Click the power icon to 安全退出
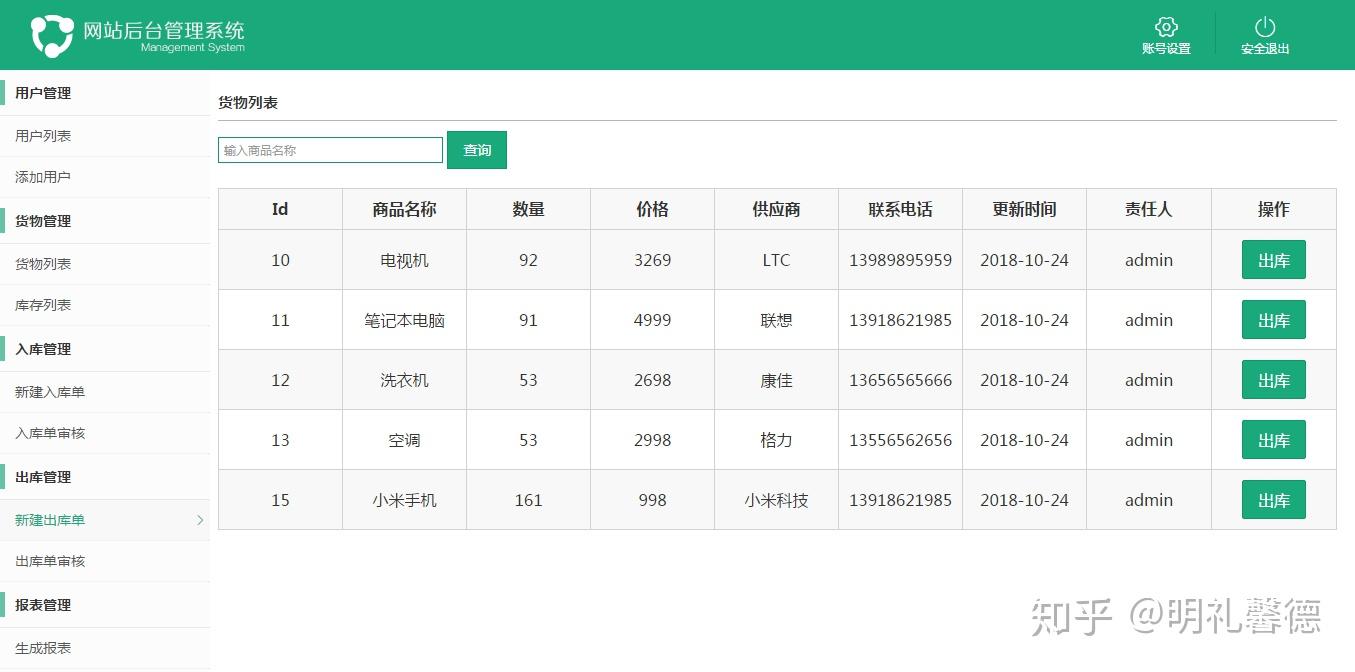Viewport: 1355px width, 672px height. click(1264, 29)
